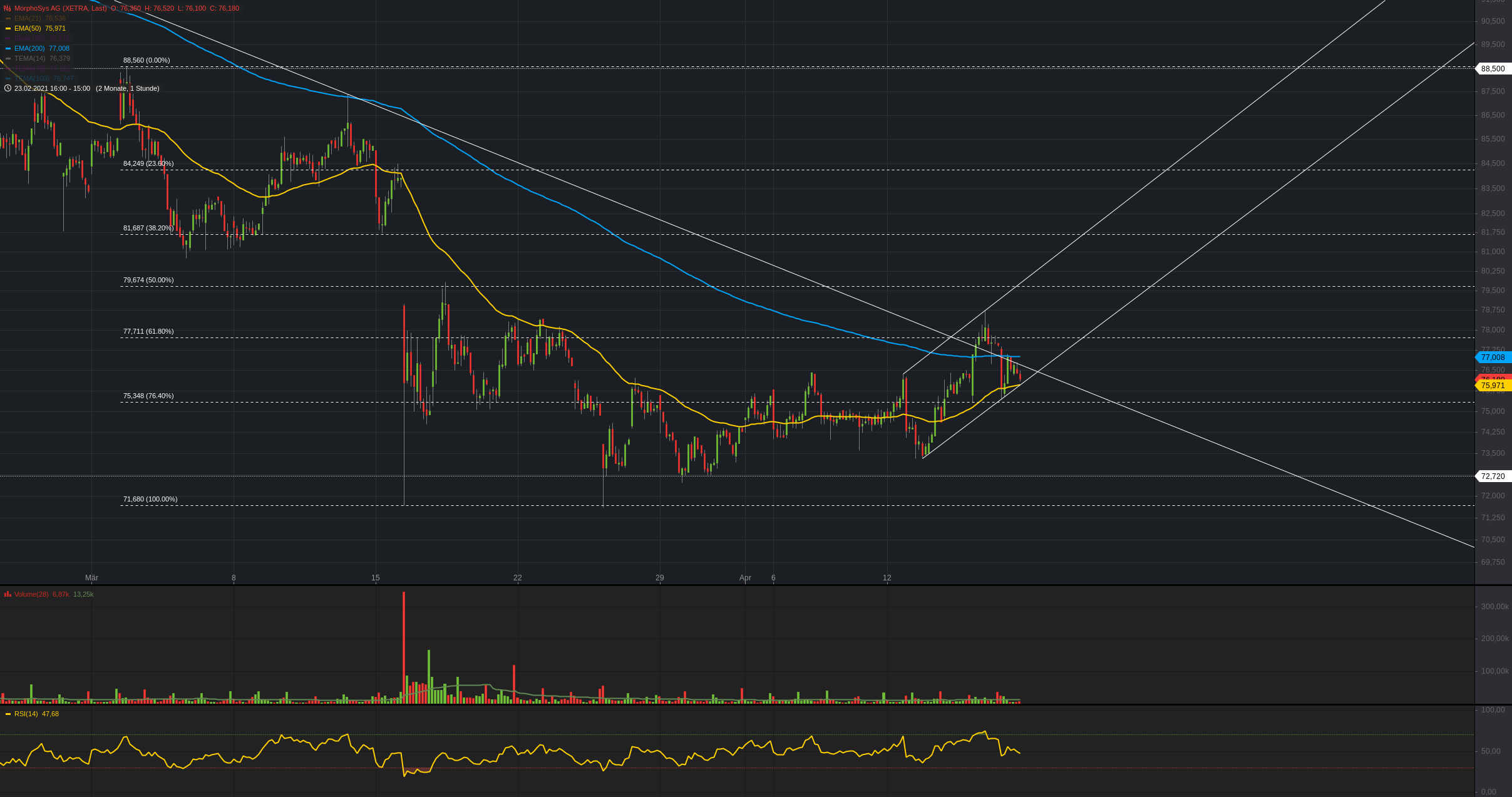Enable the greyed TEMA(14) indicator
Screen dimensions: 1512x797
click(x=29, y=58)
